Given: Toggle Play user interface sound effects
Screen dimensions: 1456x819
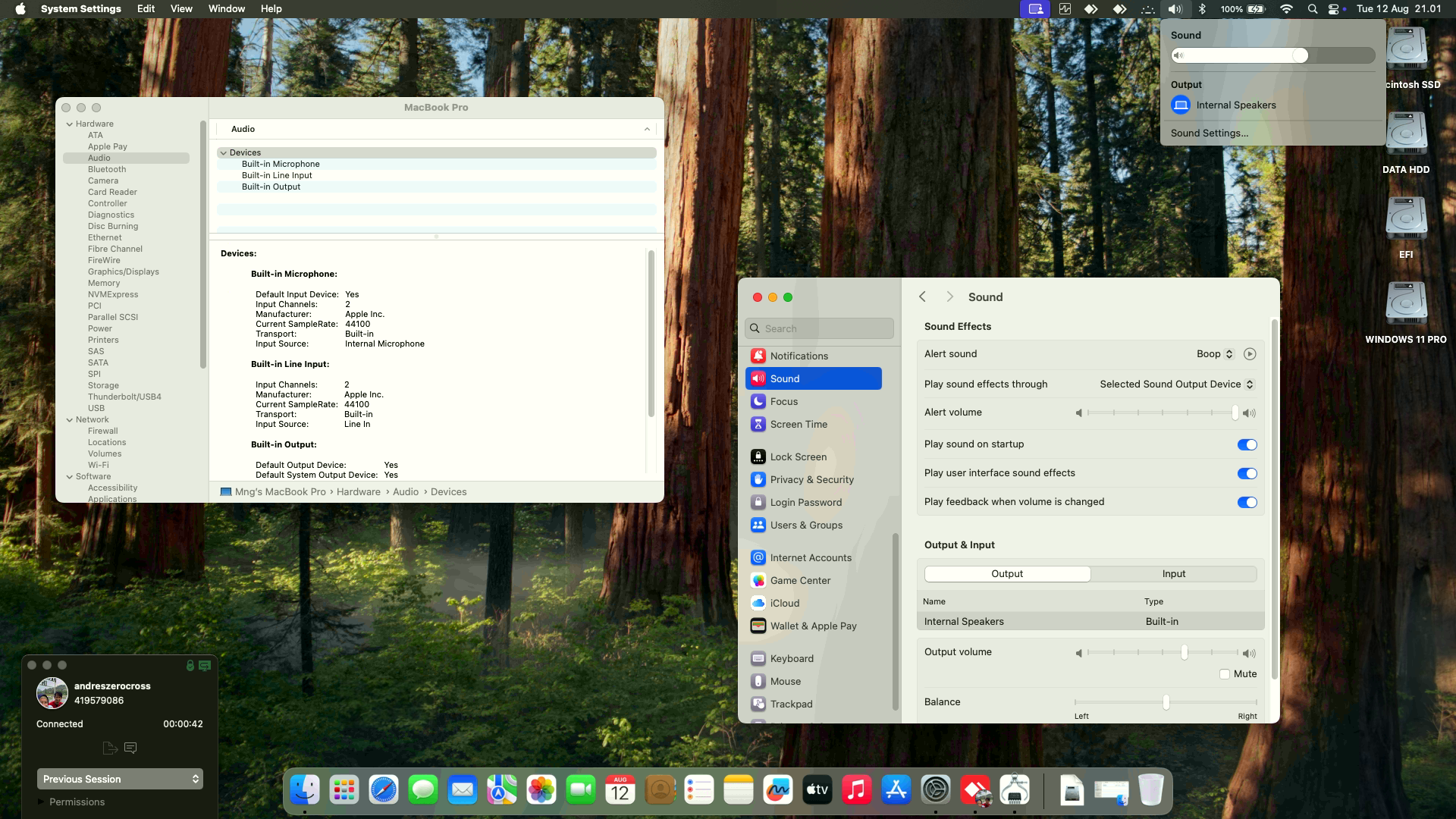Looking at the screenshot, I should [1247, 474].
